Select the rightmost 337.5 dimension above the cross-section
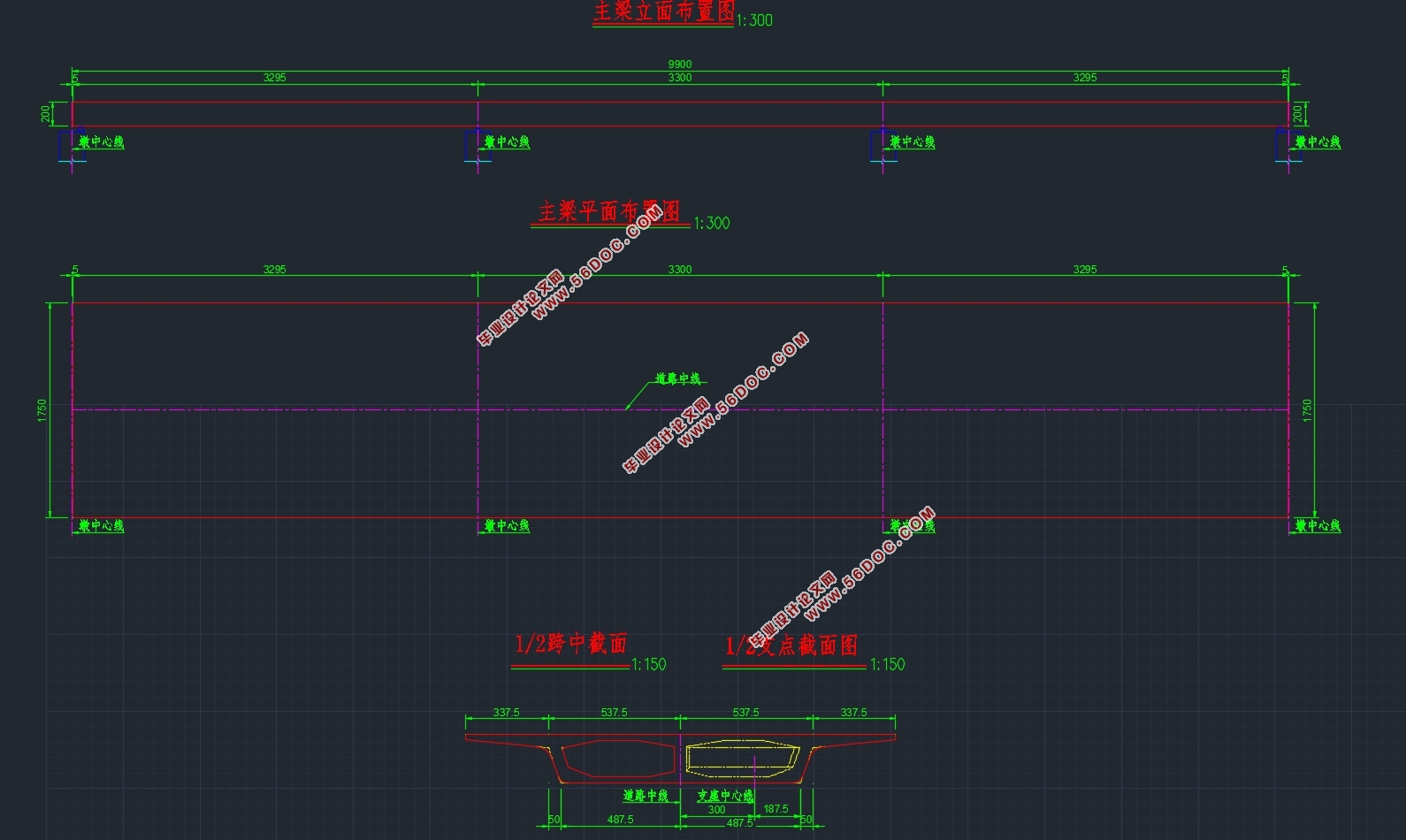The image size is (1406, 840). 854,713
